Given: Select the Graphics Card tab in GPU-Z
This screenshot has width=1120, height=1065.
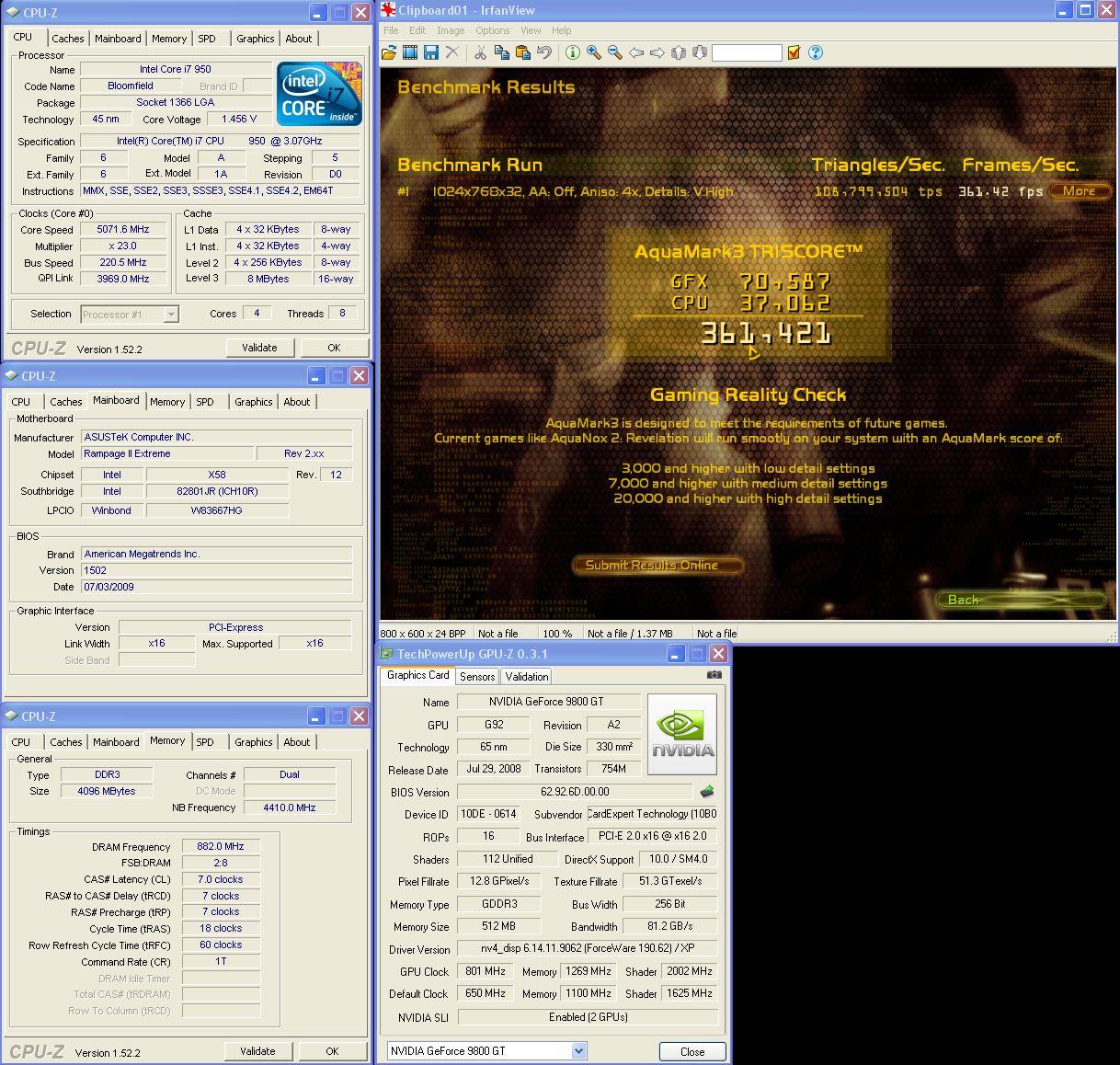Looking at the screenshot, I should [x=418, y=675].
